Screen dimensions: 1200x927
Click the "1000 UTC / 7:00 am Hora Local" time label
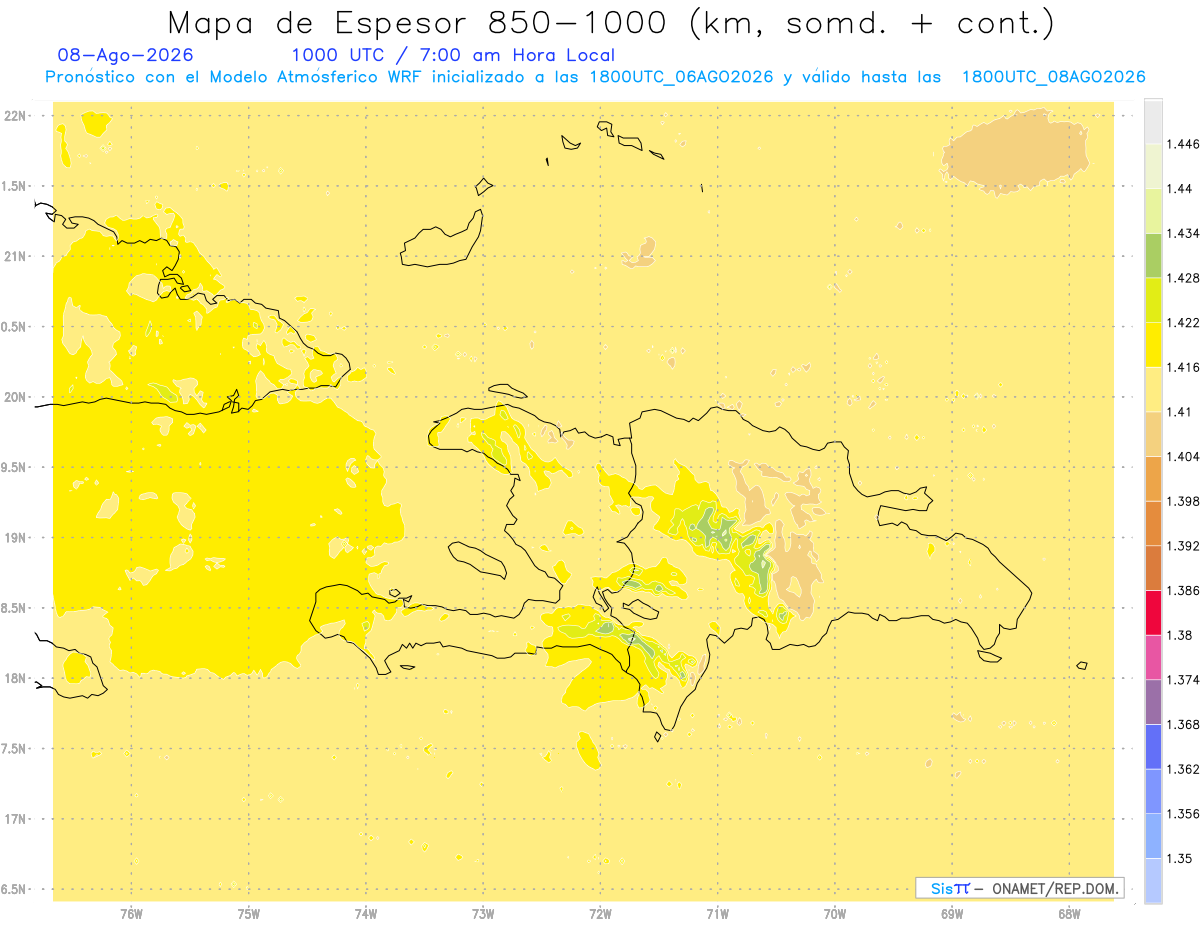[x=453, y=56]
